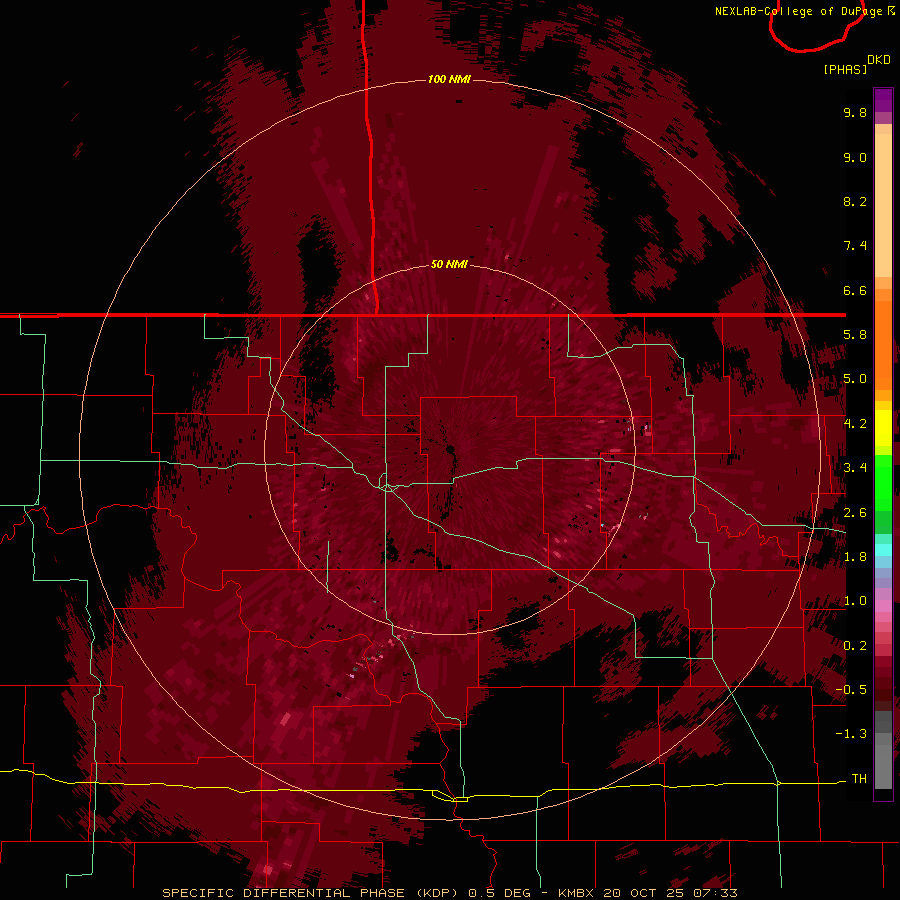
Task: Click the radar site center point
Action: (x=450, y=449)
